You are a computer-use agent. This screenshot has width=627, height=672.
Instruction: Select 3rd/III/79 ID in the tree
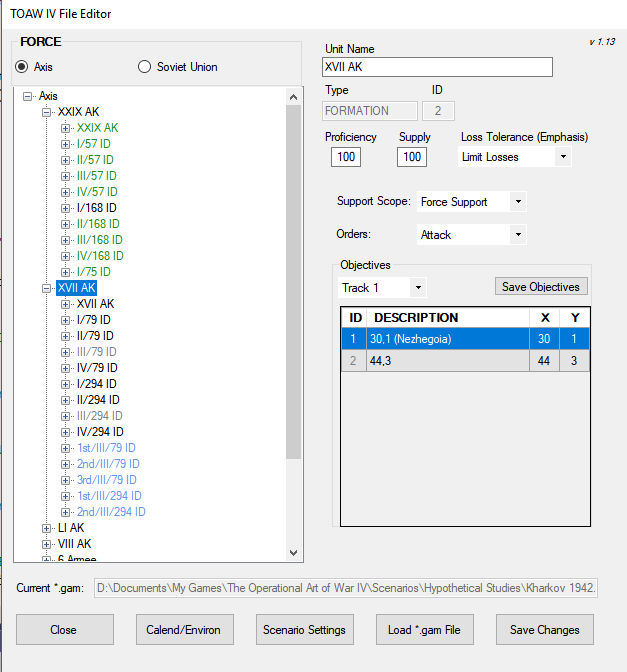point(106,480)
